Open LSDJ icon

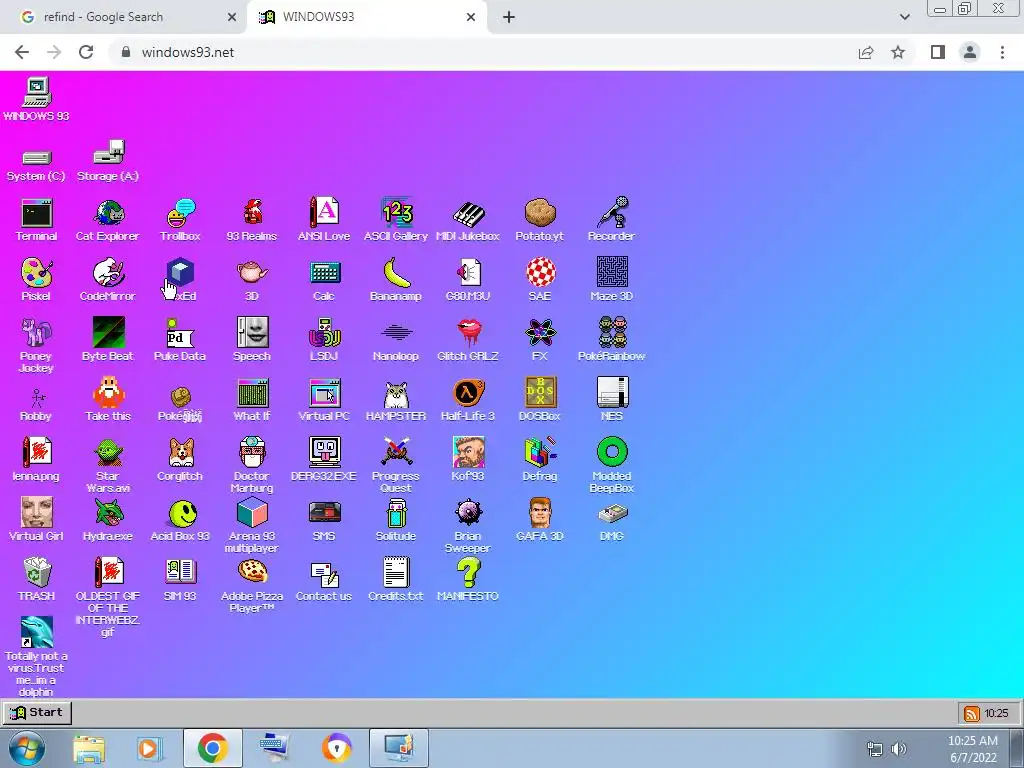(x=324, y=340)
